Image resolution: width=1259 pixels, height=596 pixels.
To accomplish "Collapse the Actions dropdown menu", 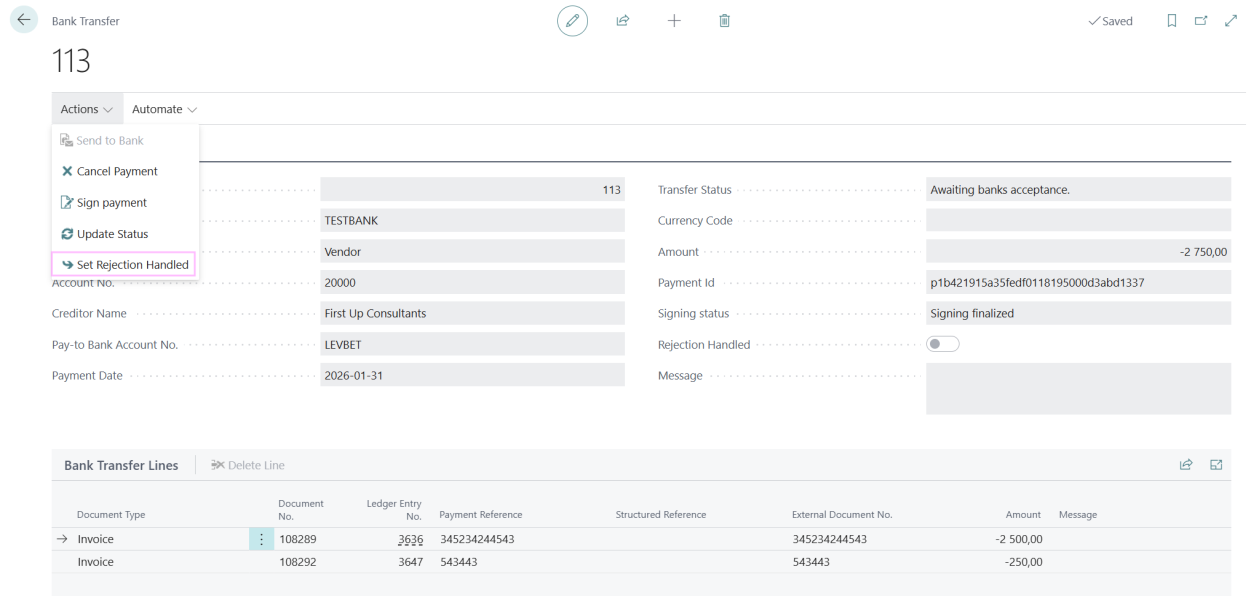I will click(86, 109).
